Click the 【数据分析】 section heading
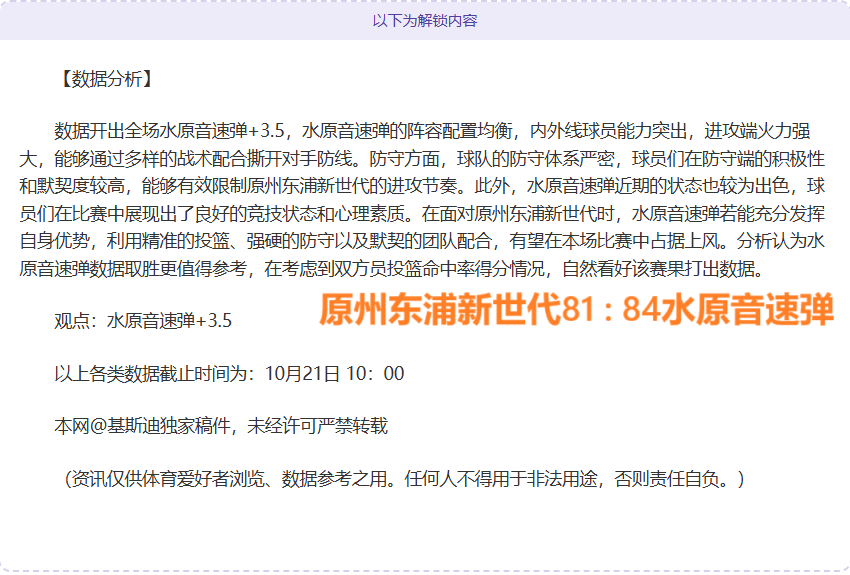850x575 pixels. click(x=104, y=80)
